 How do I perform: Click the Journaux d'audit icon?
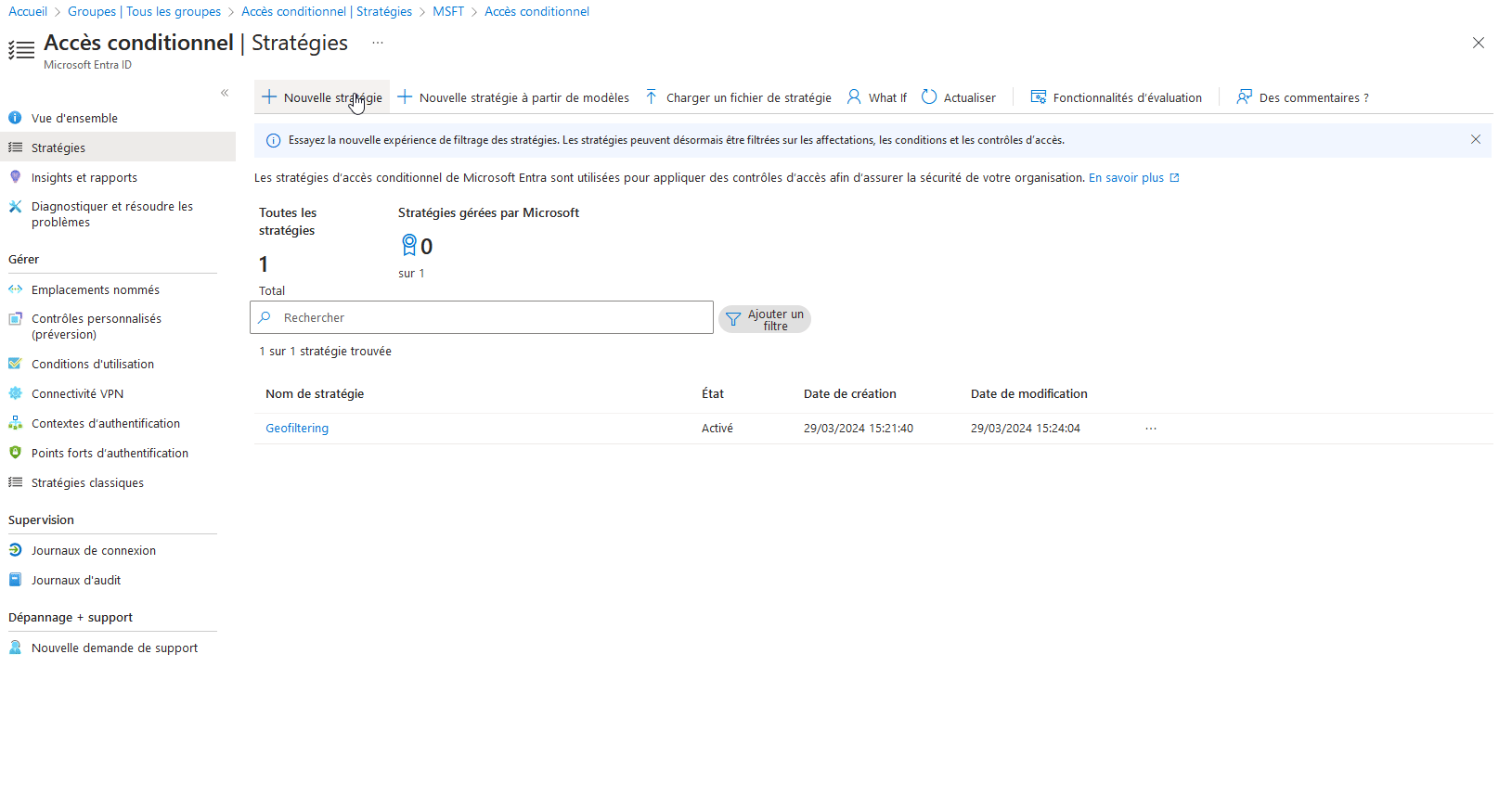click(x=15, y=580)
